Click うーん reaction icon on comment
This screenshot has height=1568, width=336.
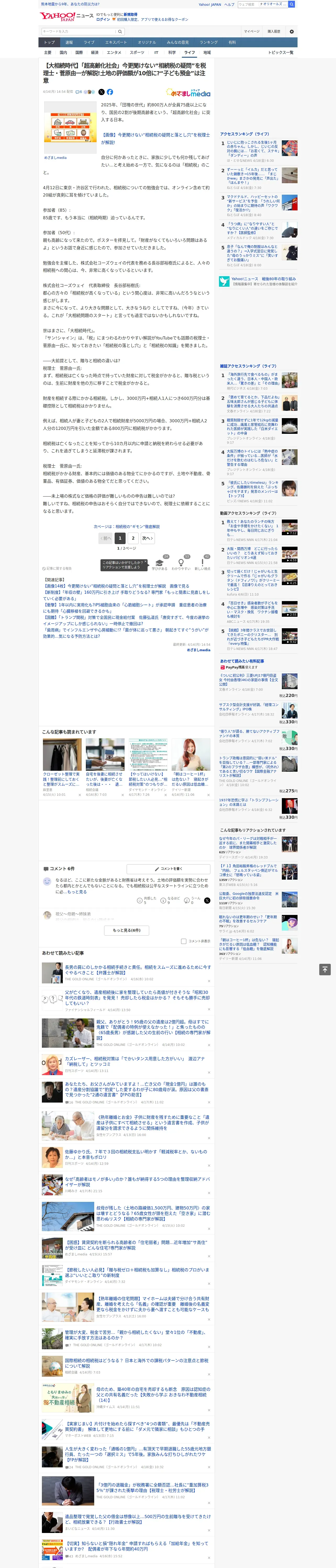point(187,900)
